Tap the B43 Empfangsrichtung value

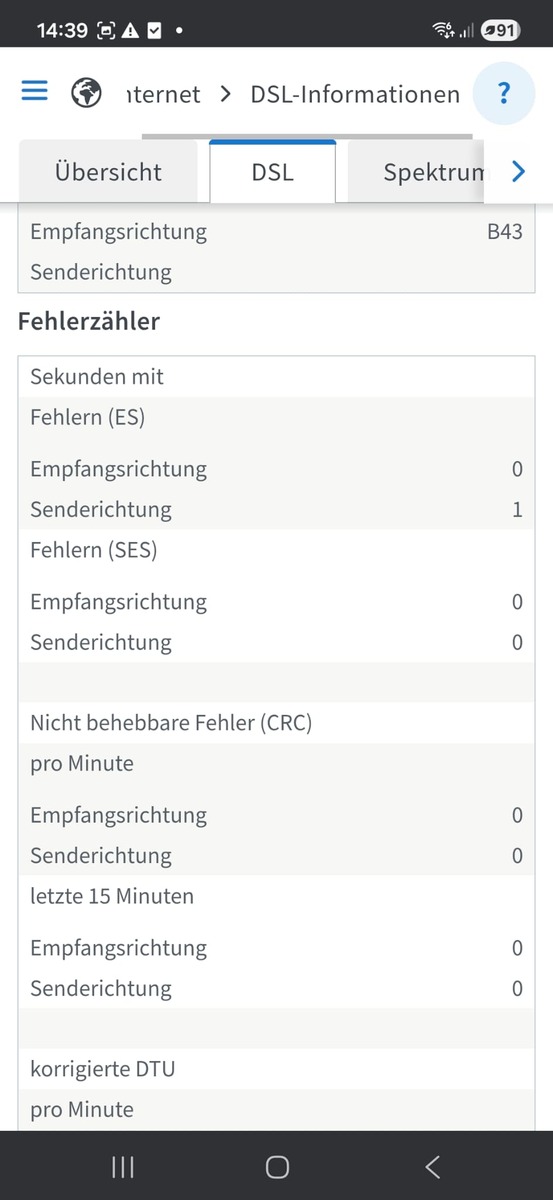505,231
